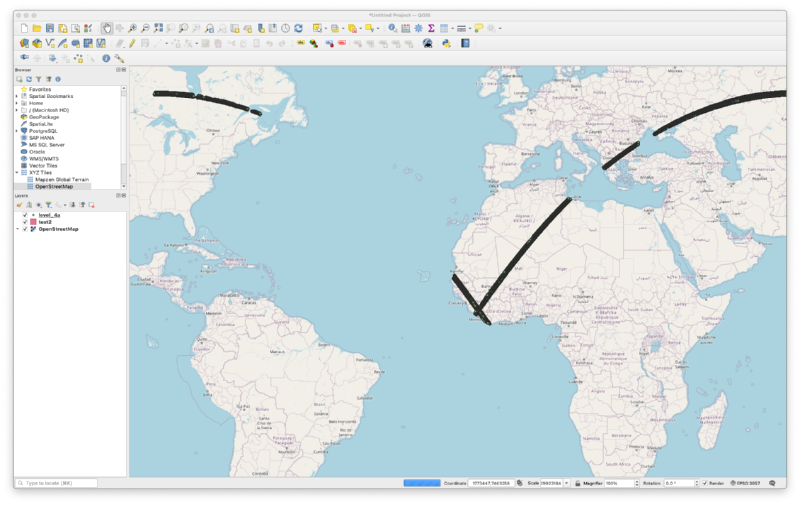Click the EPSG:3857 CRS button
The height and width of the screenshot is (505, 800).
(x=745, y=483)
